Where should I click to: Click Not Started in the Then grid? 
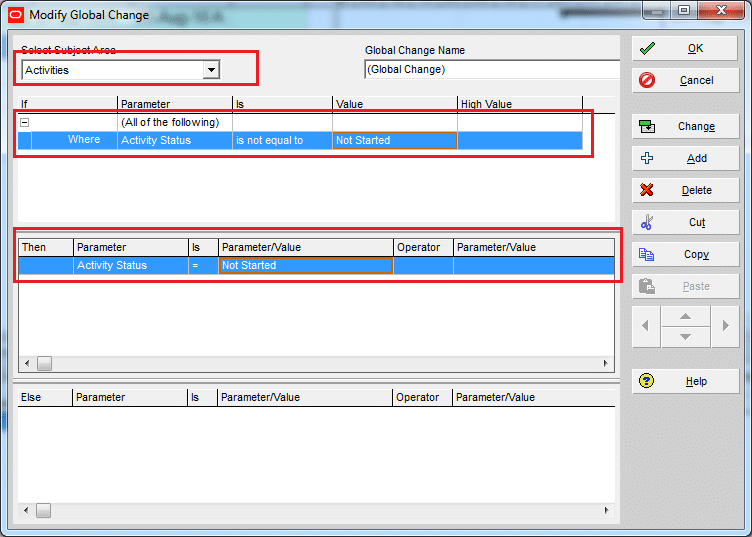[306, 266]
